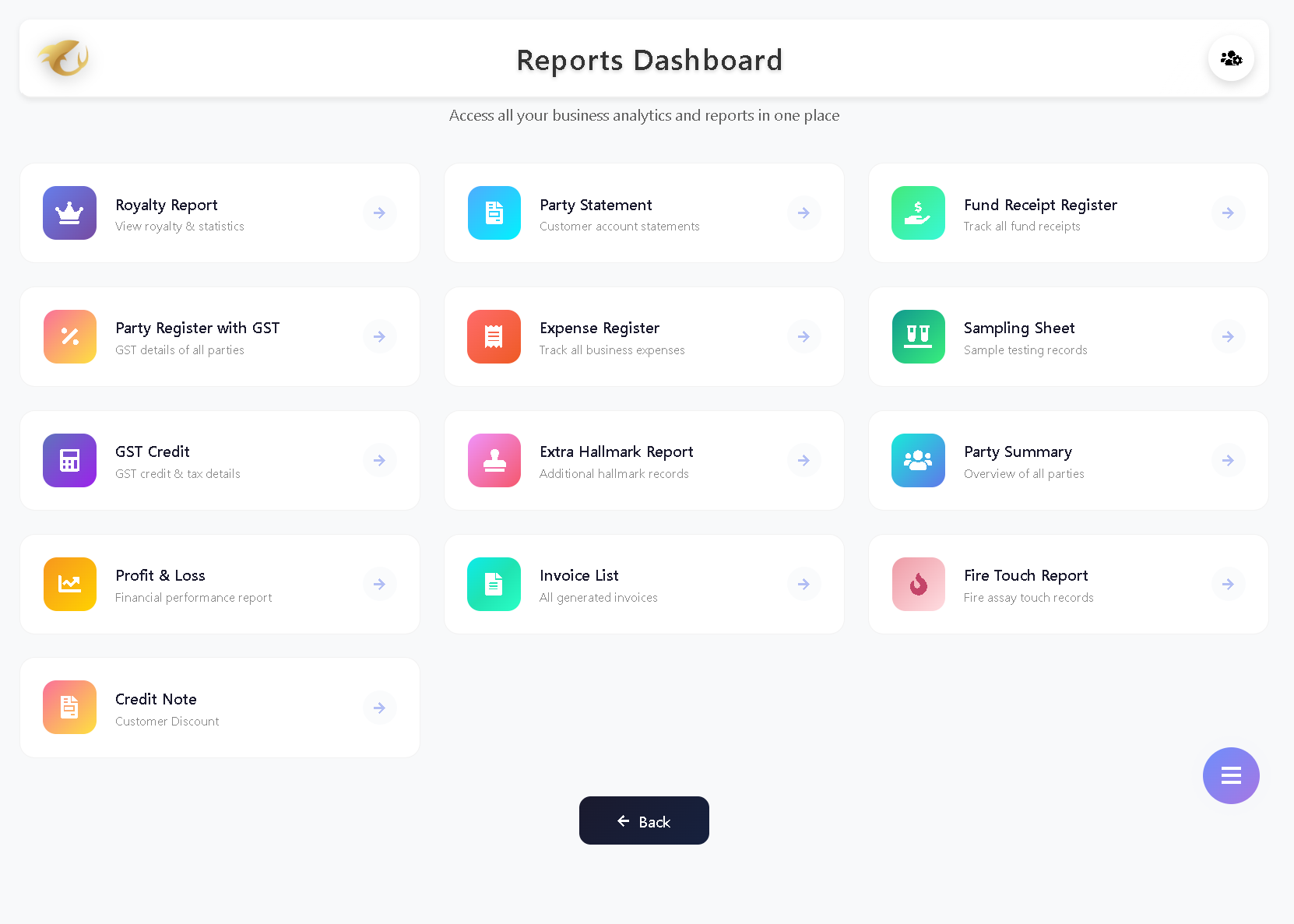Open the Party Statement report title
This screenshot has width=1294, height=924.
click(x=596, y=205)
